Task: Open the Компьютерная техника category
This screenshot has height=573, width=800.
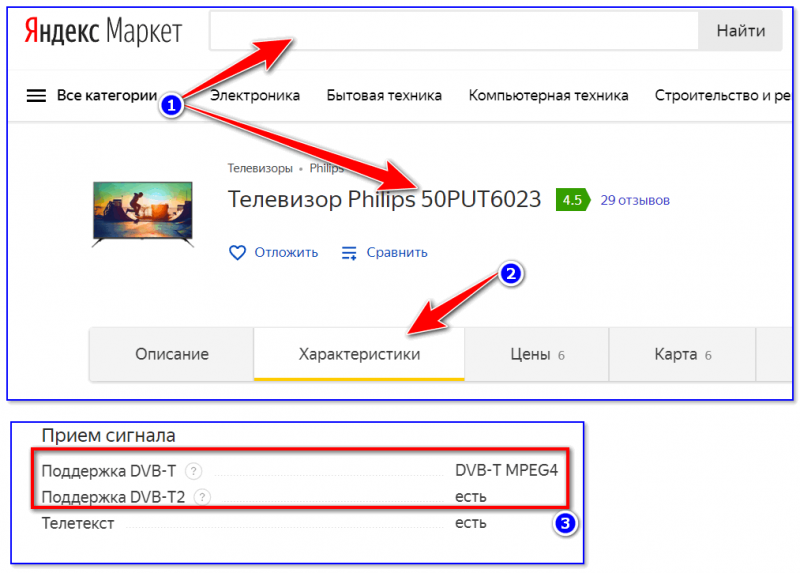Action: pyautogui.click(x=548, y=95)
